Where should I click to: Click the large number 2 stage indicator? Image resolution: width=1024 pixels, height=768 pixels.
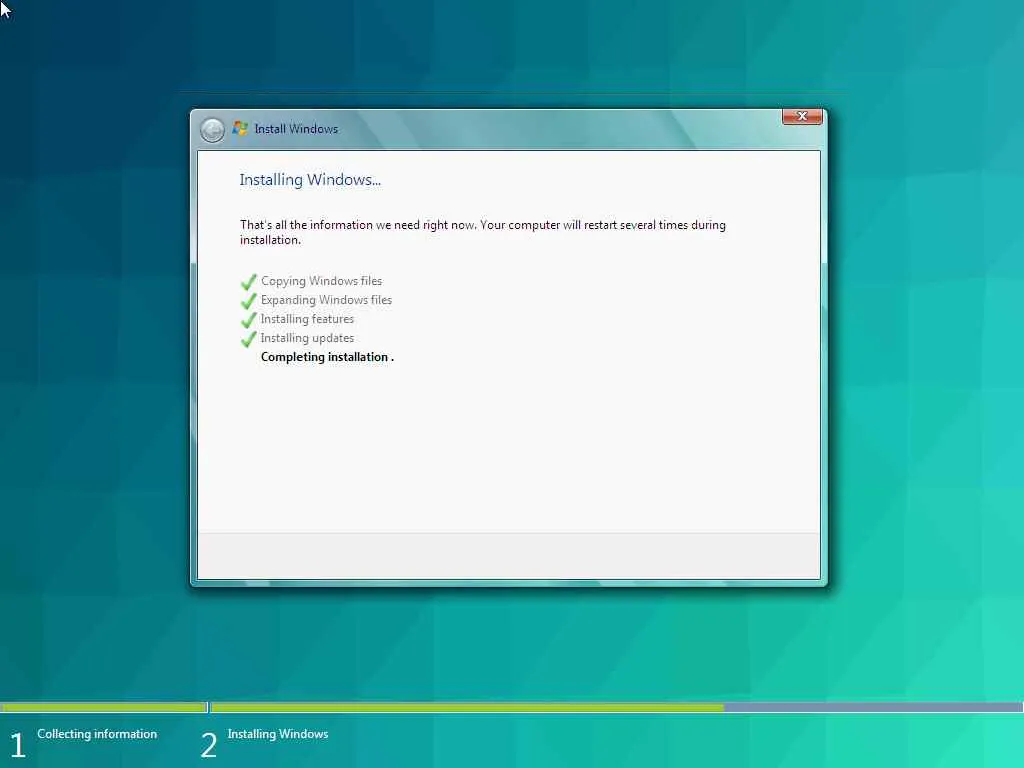(x=208, y=745)
